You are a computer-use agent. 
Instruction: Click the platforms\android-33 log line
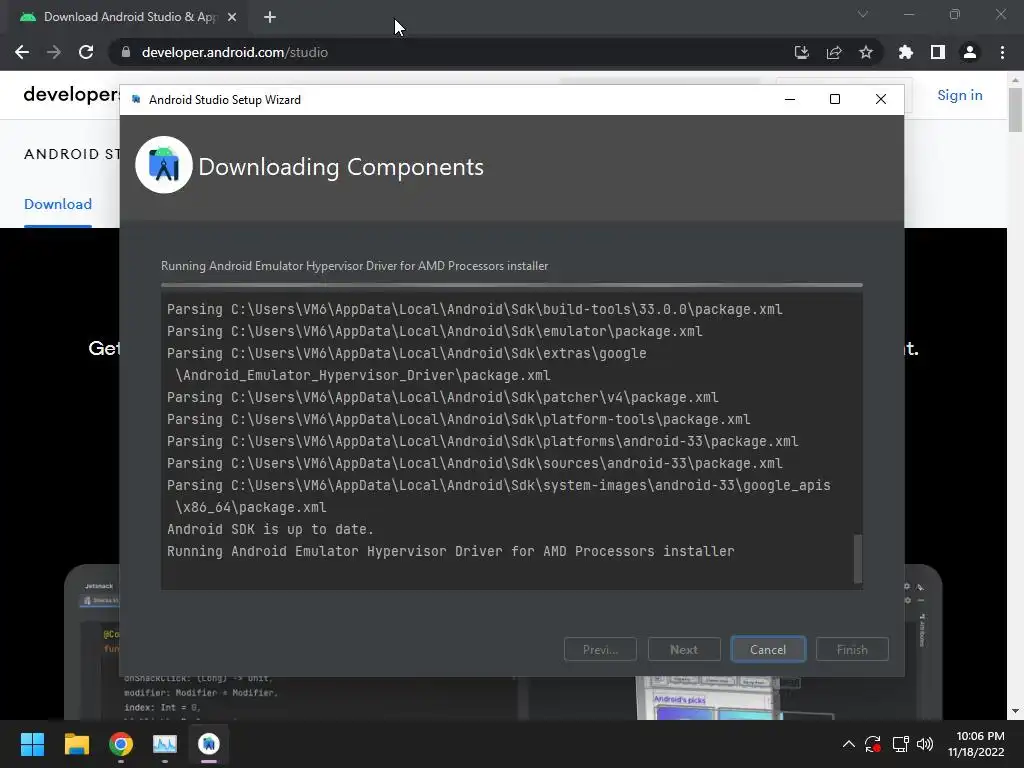click(482, 441)
